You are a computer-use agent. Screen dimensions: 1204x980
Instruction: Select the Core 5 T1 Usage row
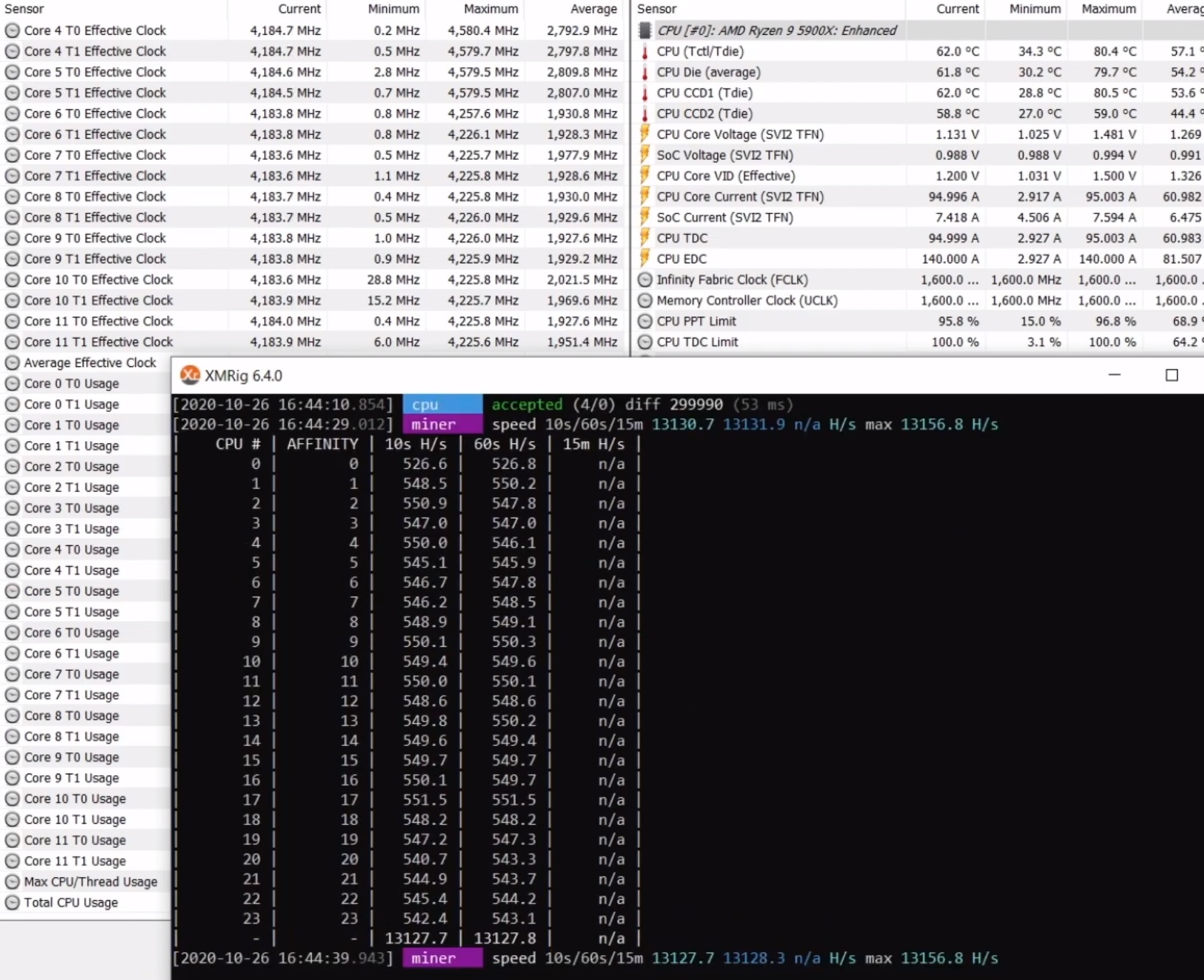pyautogui.click(x=86, y=612)
